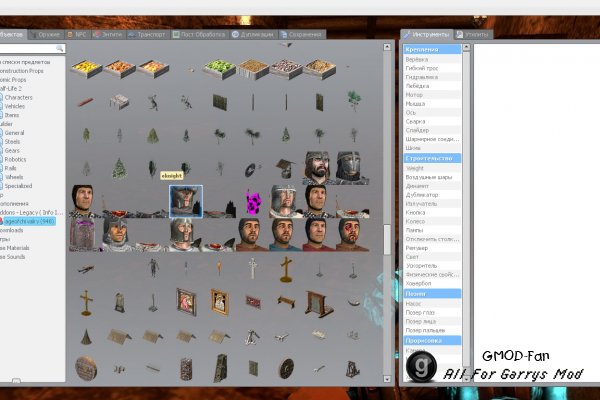Spawn the pink missing-texture model
The height and width of the screenshot is (400, 600).
pos(253,201)
